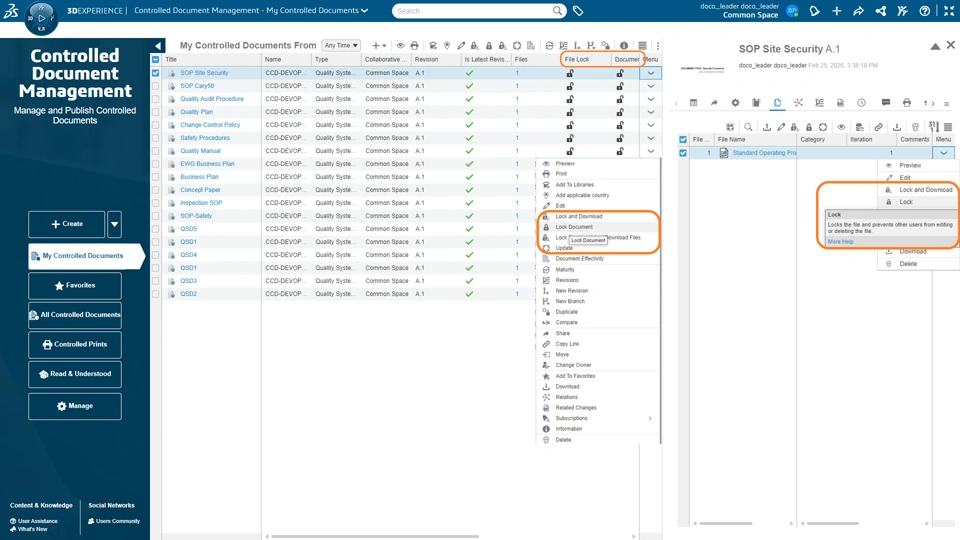
Task: Open the menu chevron for SOP Cary50 row
Action: coord(651,86)
